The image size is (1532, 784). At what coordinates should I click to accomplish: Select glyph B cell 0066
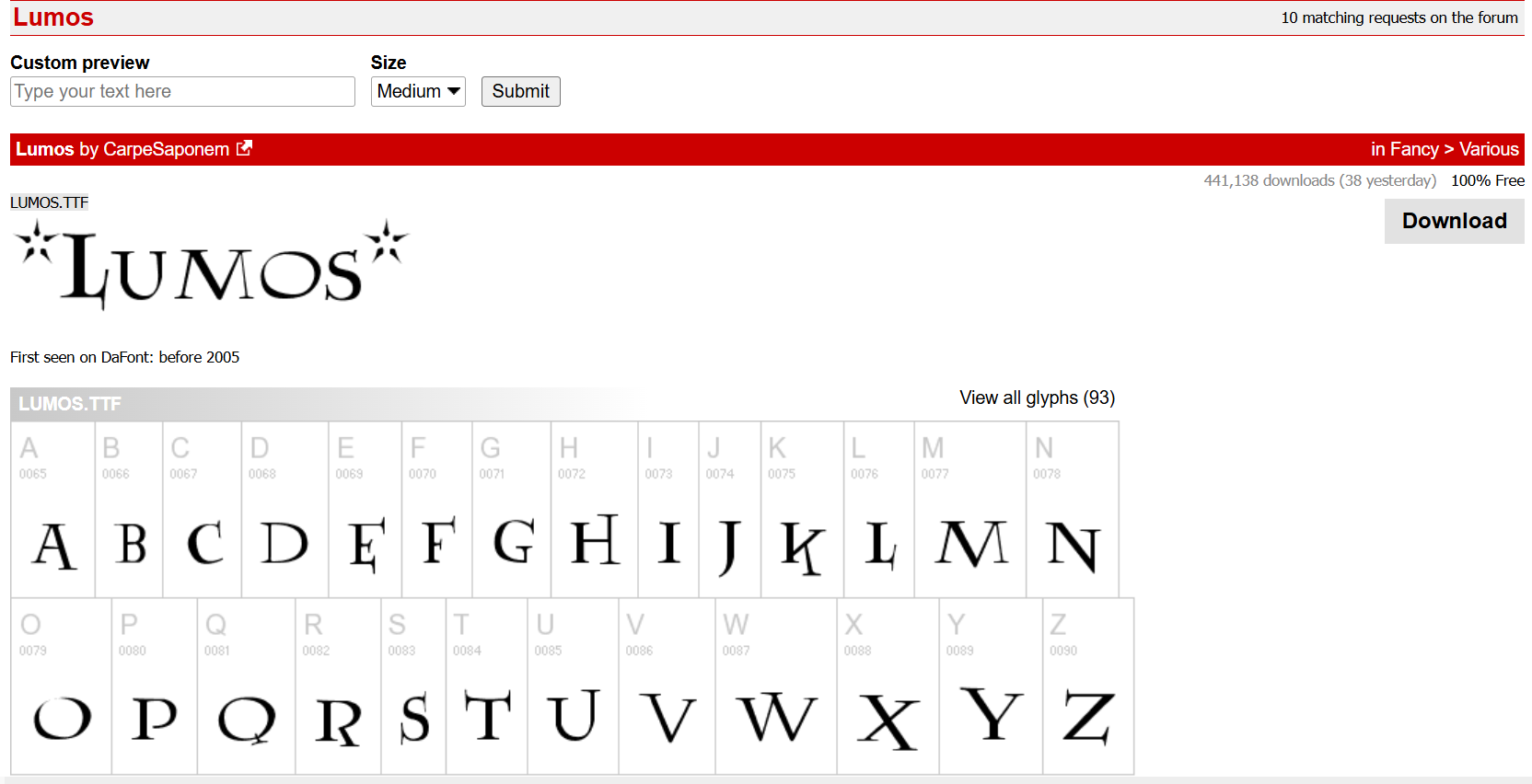coord(129,510)
